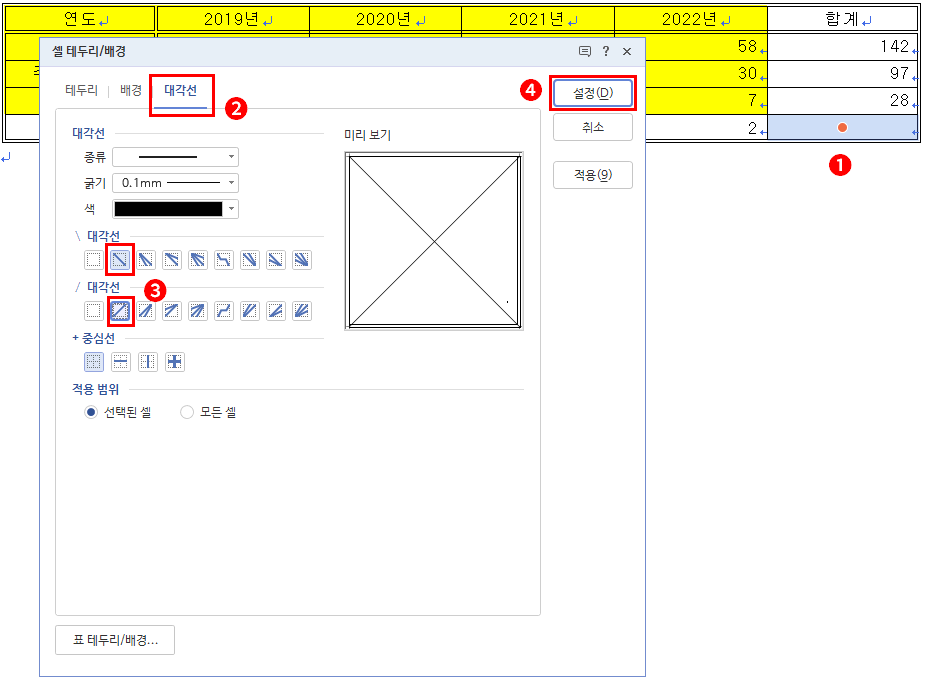
Task: Apply the vertical center line option
Action: point(148,361)
